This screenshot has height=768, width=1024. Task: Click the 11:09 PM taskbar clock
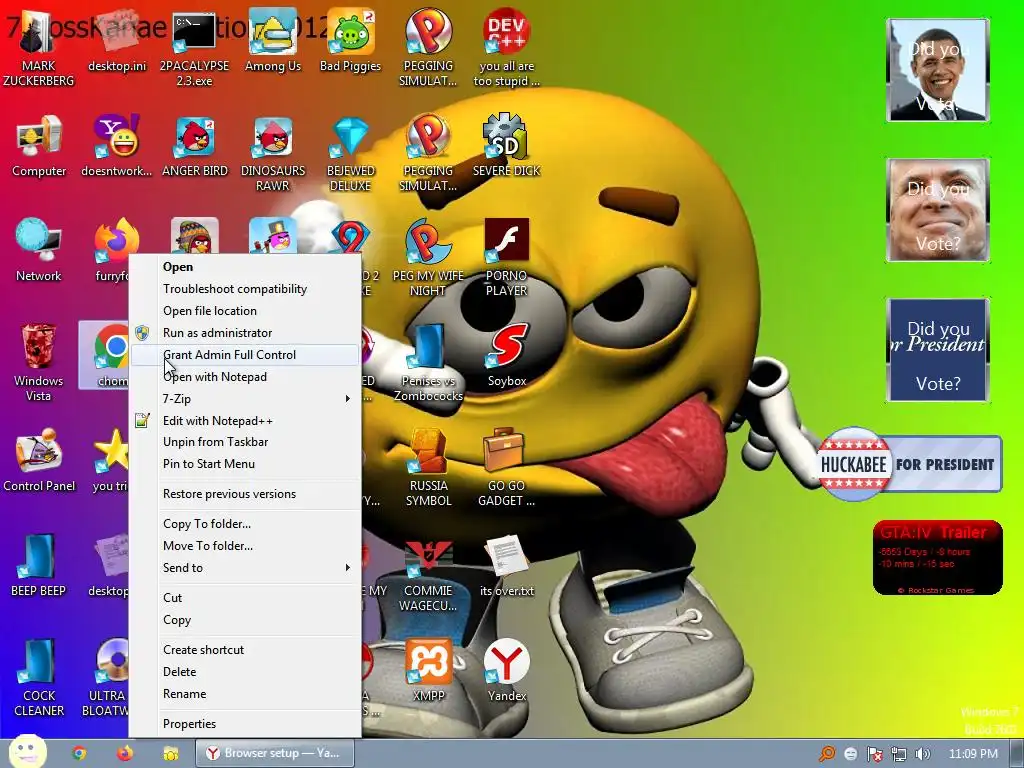click(973, 754)
